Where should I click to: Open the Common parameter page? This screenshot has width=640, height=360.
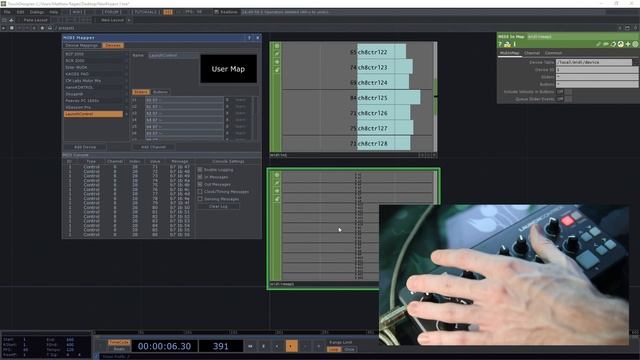(553, 53)
